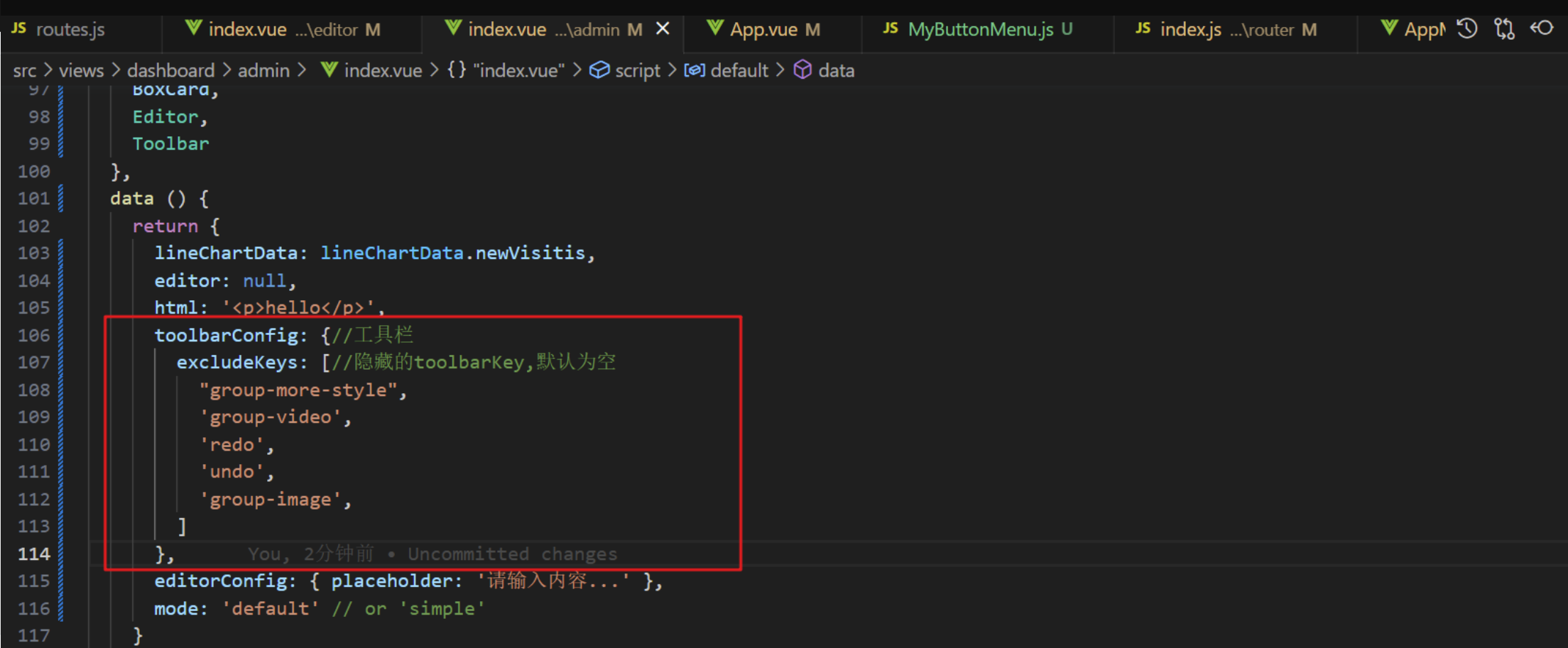Click the mode value 'default'
Viewport: 1568px width, 648px height.
click(271, 609)
